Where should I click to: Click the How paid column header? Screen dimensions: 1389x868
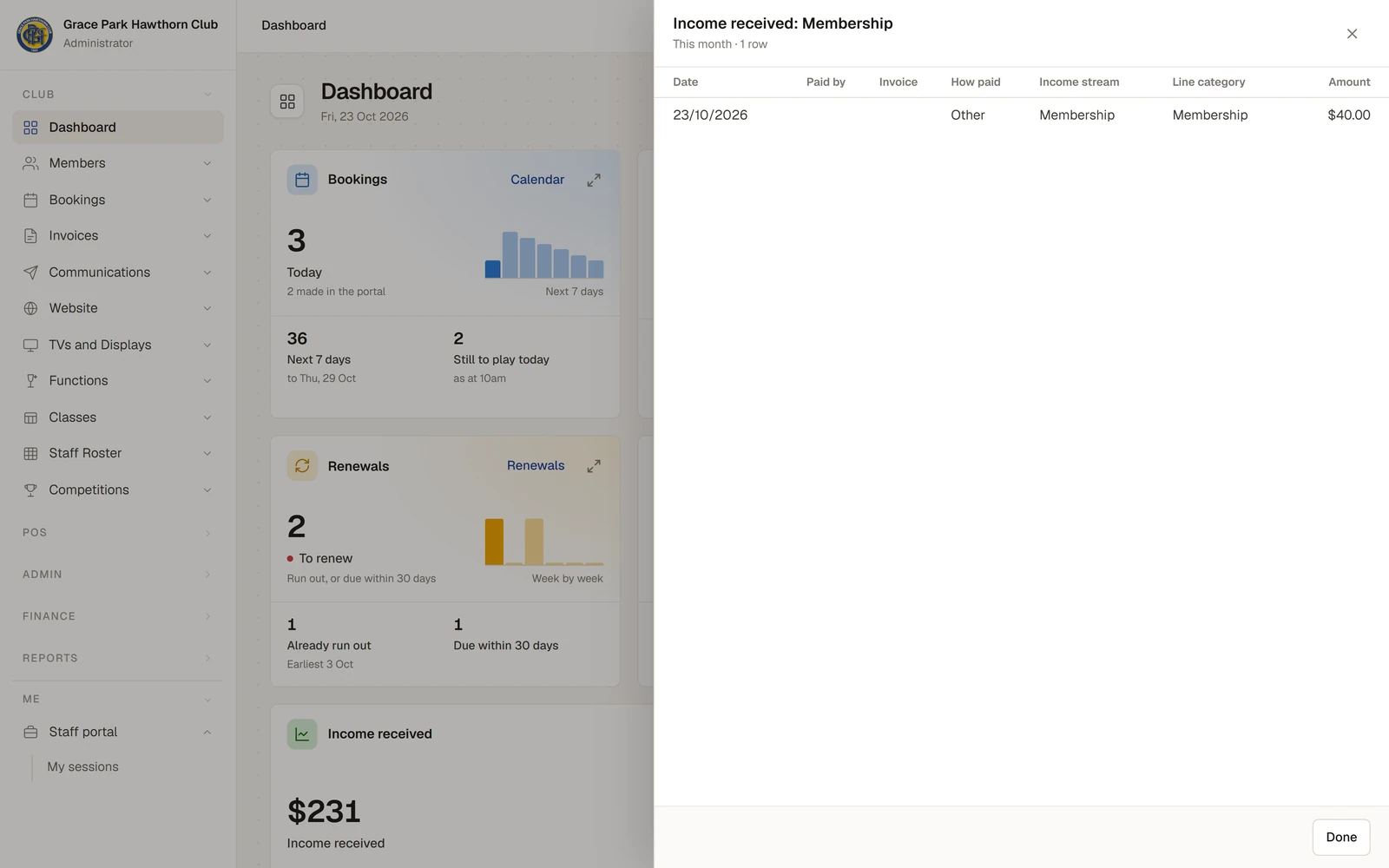click(976, 82)
